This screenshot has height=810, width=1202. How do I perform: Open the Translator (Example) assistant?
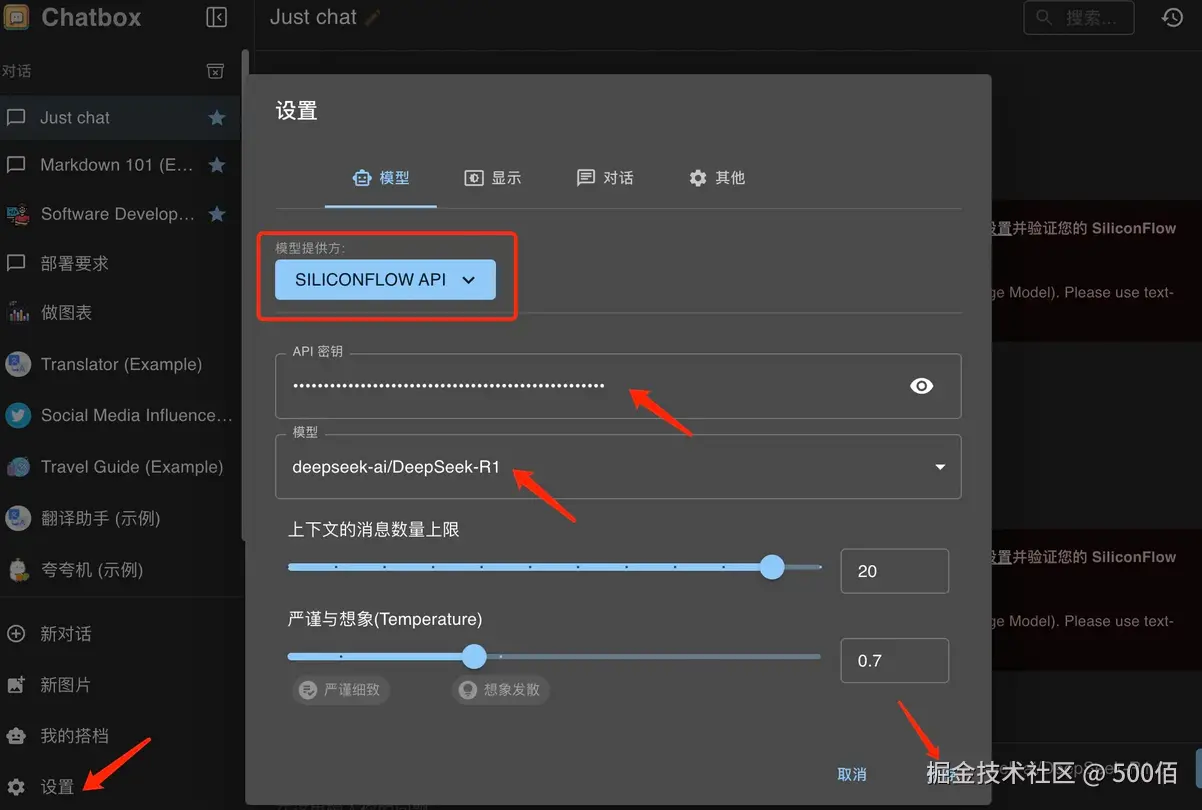click(x=120, y=364)
